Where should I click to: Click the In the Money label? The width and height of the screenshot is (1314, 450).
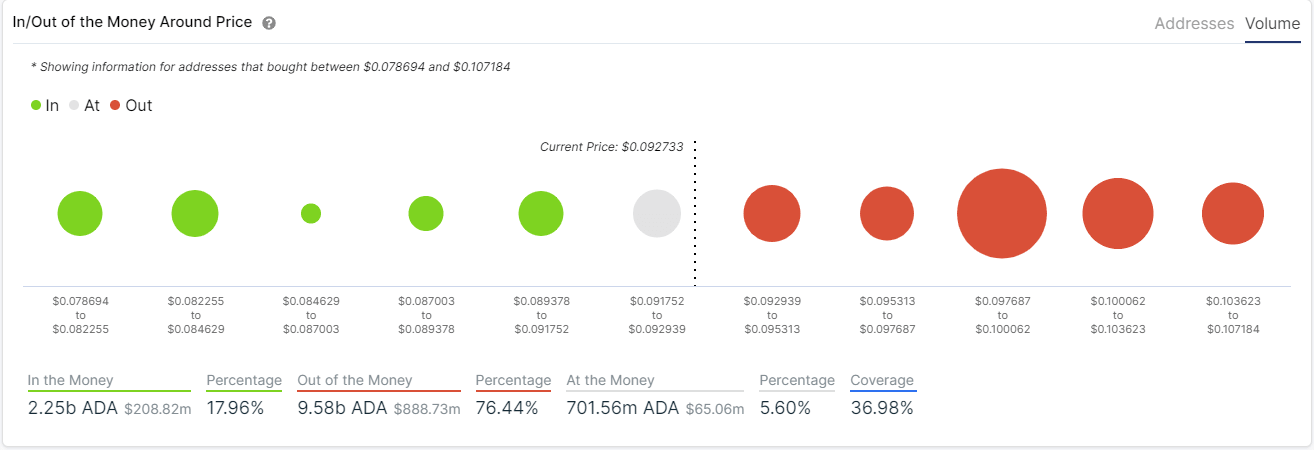pyautogui.click(x=70, y=380)
